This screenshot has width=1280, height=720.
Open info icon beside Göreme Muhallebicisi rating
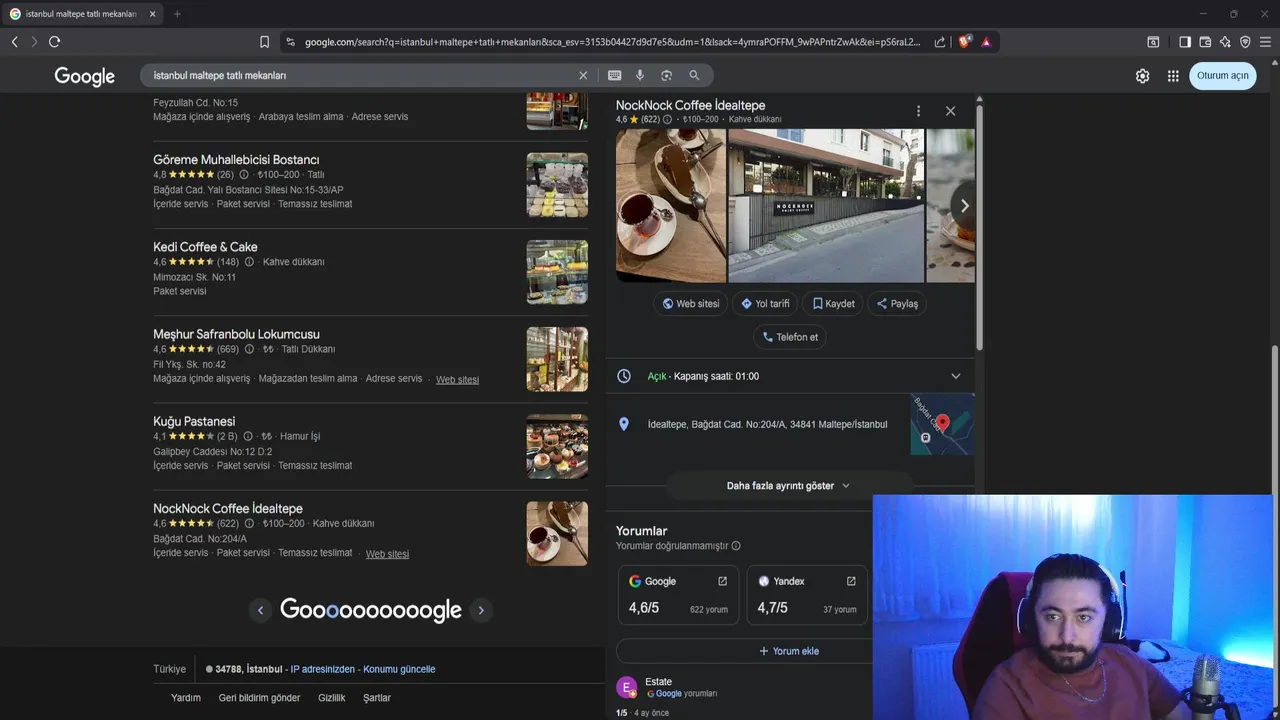(x=244, y=175)
